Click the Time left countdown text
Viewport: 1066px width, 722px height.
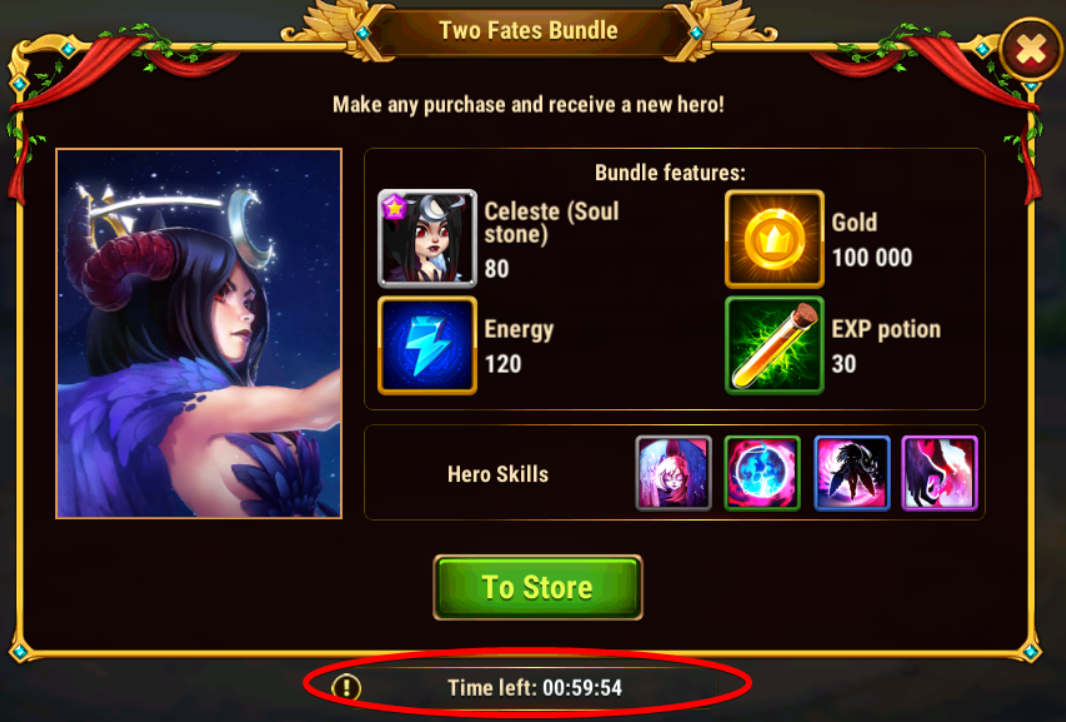point(535,687)
